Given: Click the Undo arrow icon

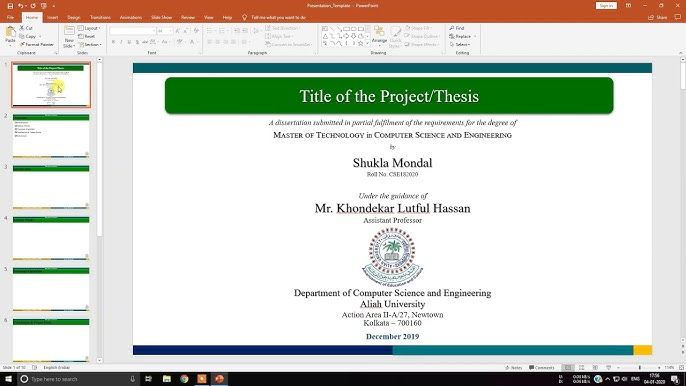Looking at the screenshot, I should coord(21,6).
